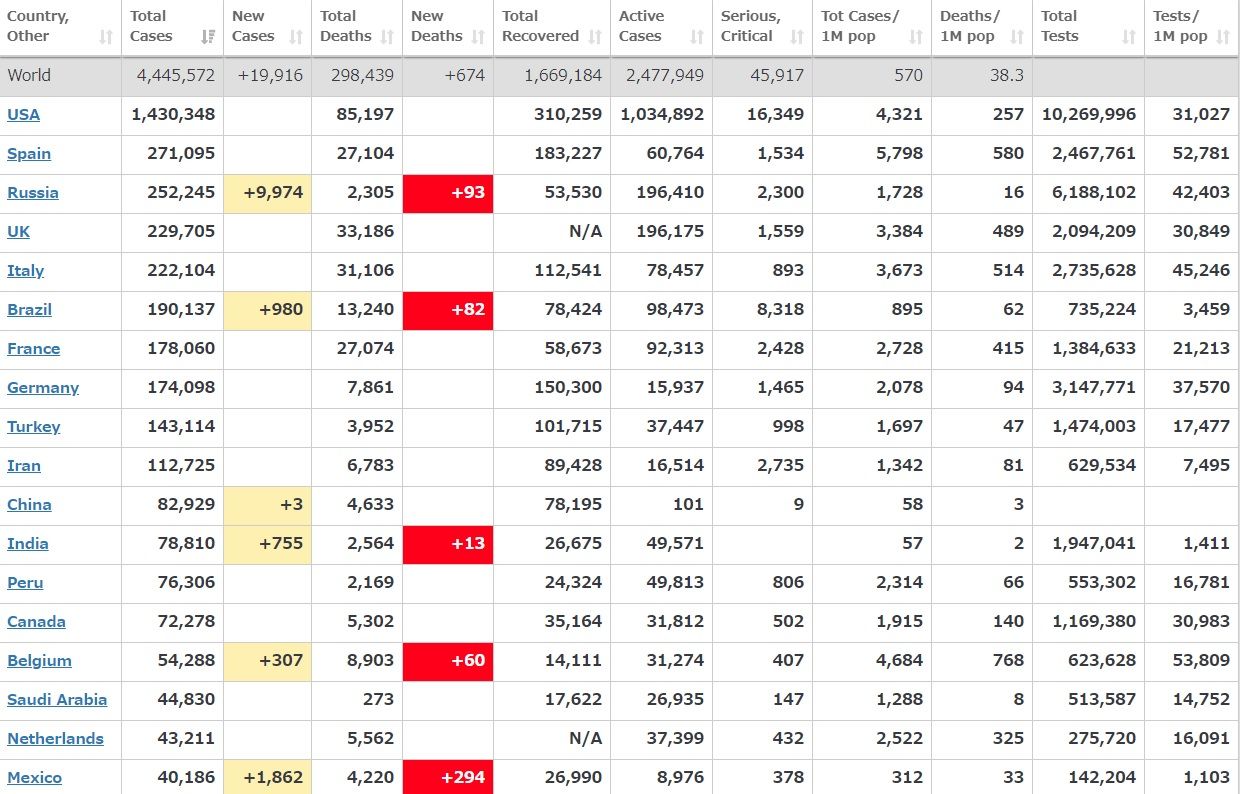Click sort arrows in Tot Cases/1M pop header
Viewport: 1240px width, 794px height.
(x=916, y=37)
